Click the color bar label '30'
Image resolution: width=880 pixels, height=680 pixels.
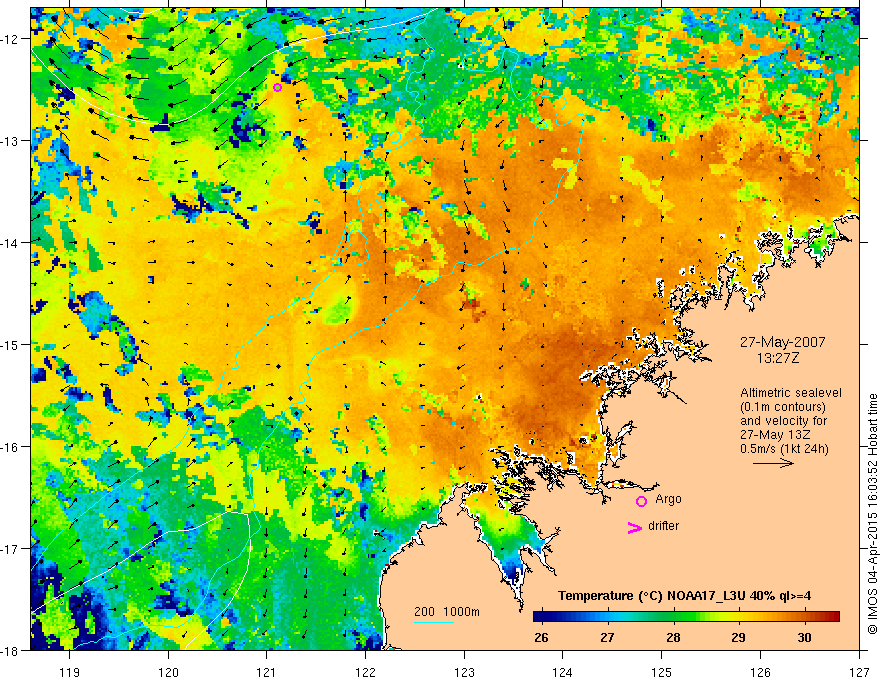pos(804,638)
